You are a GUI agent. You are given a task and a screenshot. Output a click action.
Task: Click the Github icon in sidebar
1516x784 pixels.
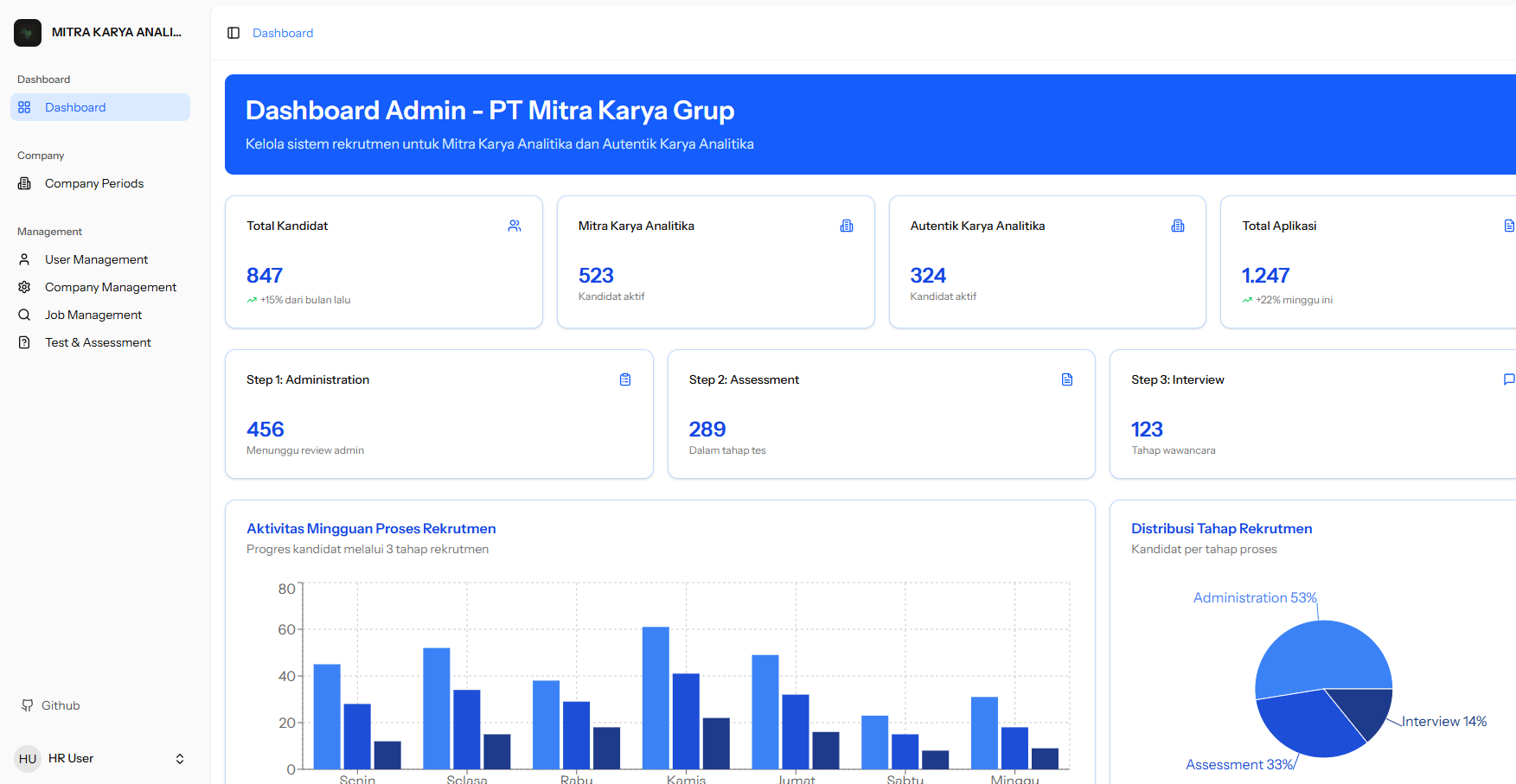[28, 705]
